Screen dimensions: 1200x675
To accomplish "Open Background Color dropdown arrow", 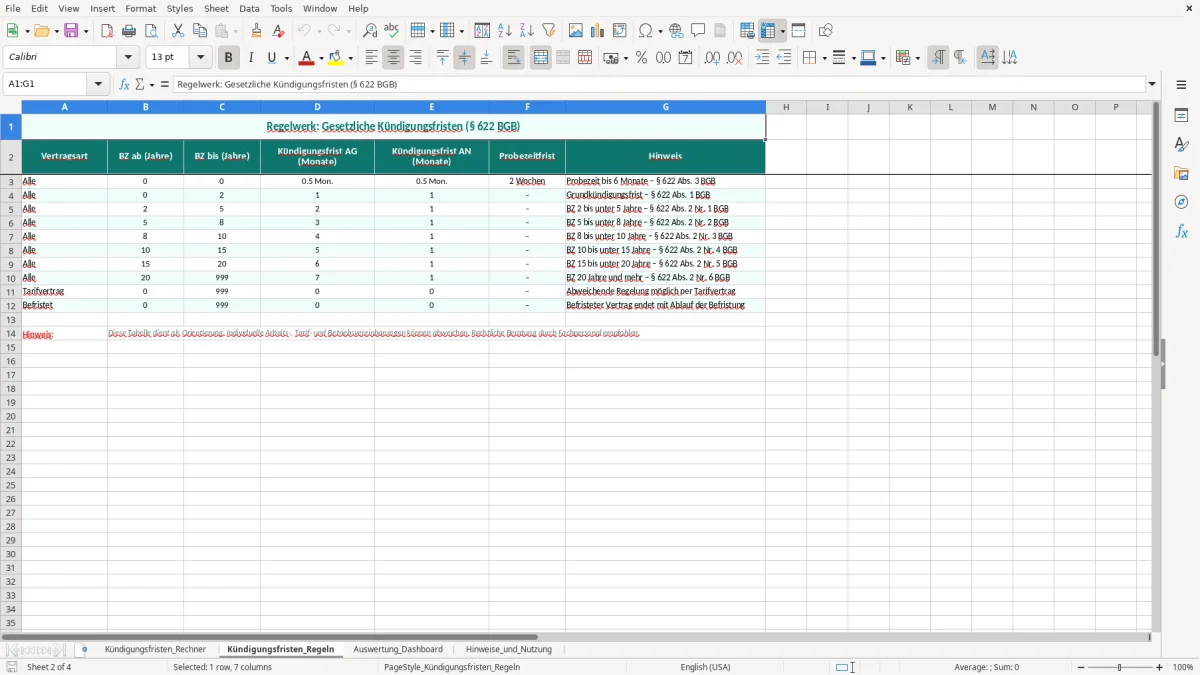I will (350, 58).
